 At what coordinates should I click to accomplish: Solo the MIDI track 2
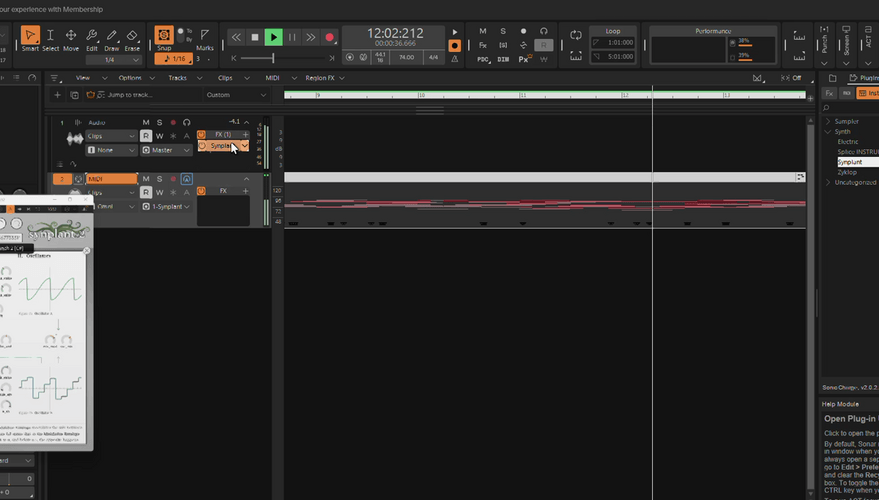coord(159,179)
